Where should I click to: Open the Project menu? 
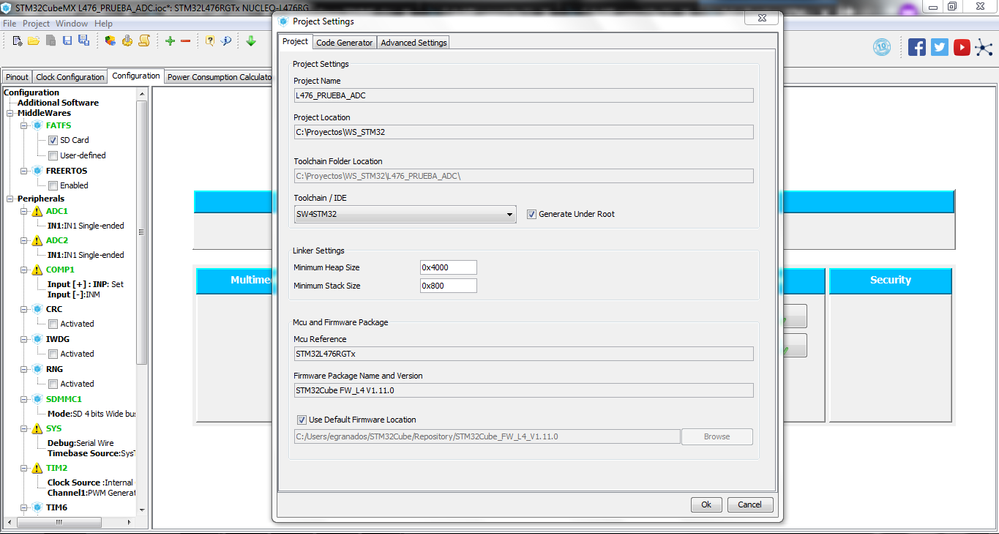tap(36, 24)
